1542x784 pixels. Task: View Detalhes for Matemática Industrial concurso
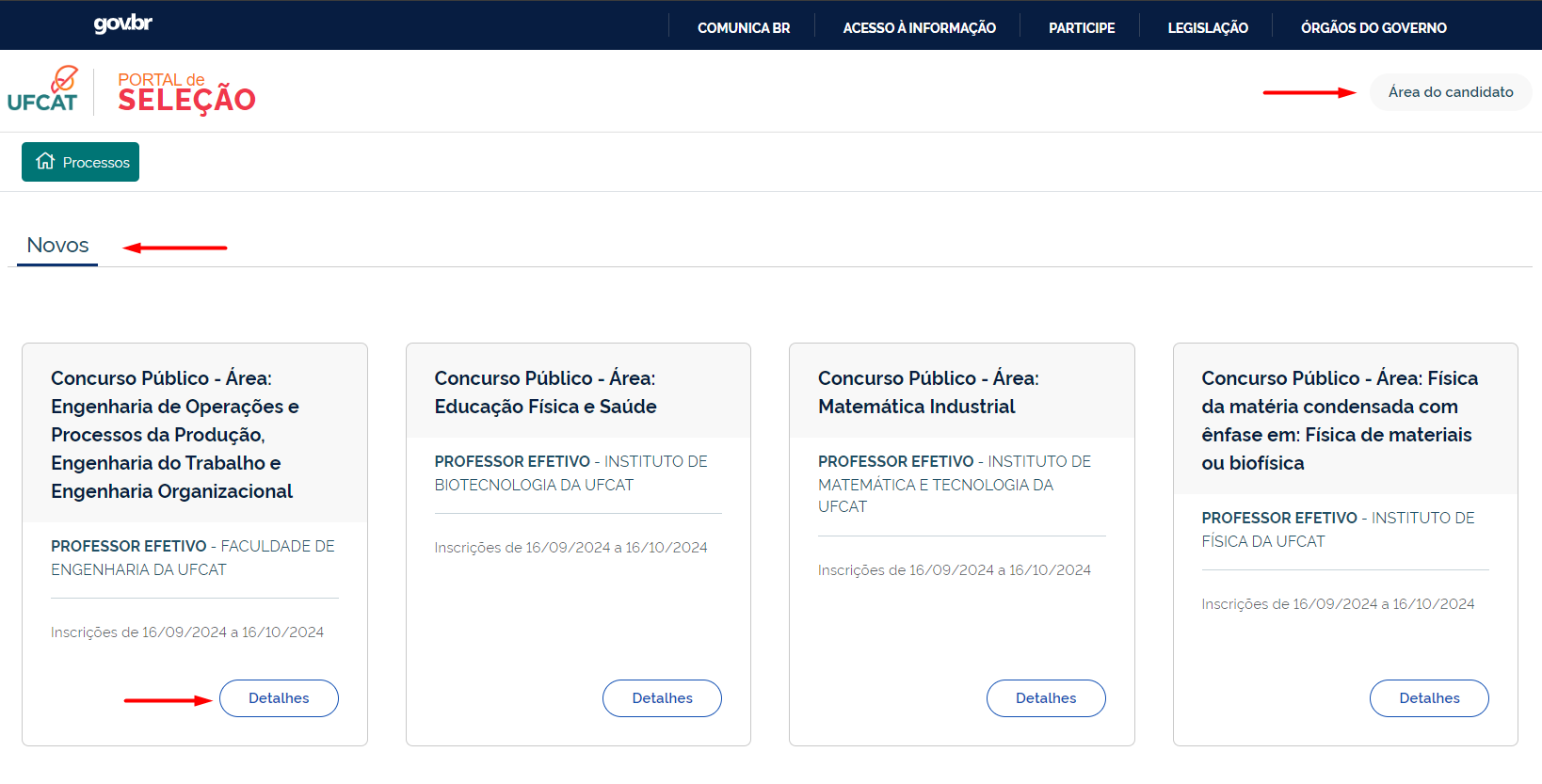click(x=1046, y=698)
